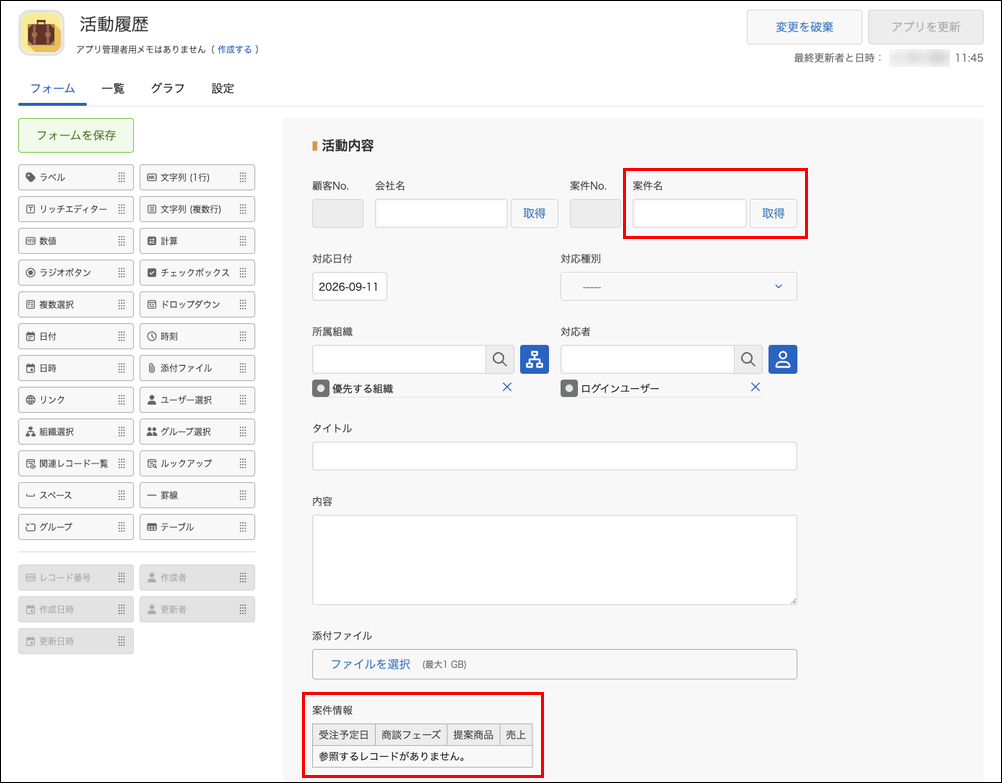The image size is (1002, 783).
Task: Click the 所属組織 search magnifier icon
Action: tap(500, 359)
